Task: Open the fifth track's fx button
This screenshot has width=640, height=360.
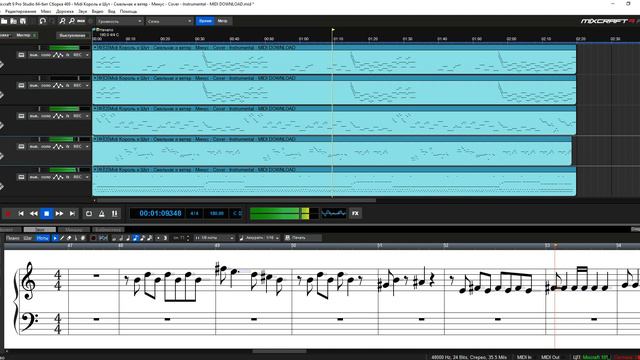Action: pyautogui.click(x=68, y=177)
